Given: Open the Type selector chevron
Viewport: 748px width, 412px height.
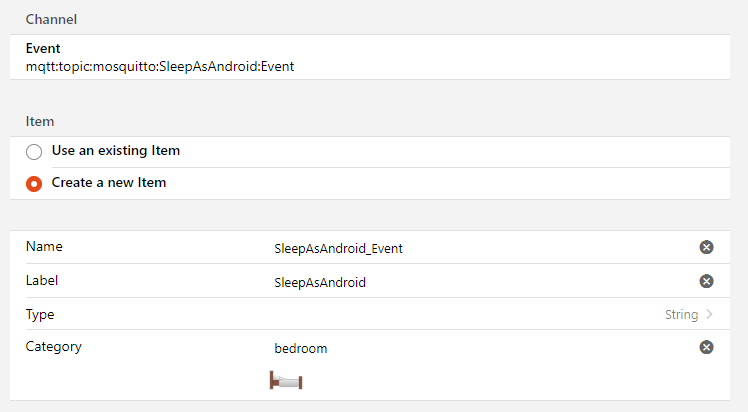Looking at the screenshot, I should [709, 314].
